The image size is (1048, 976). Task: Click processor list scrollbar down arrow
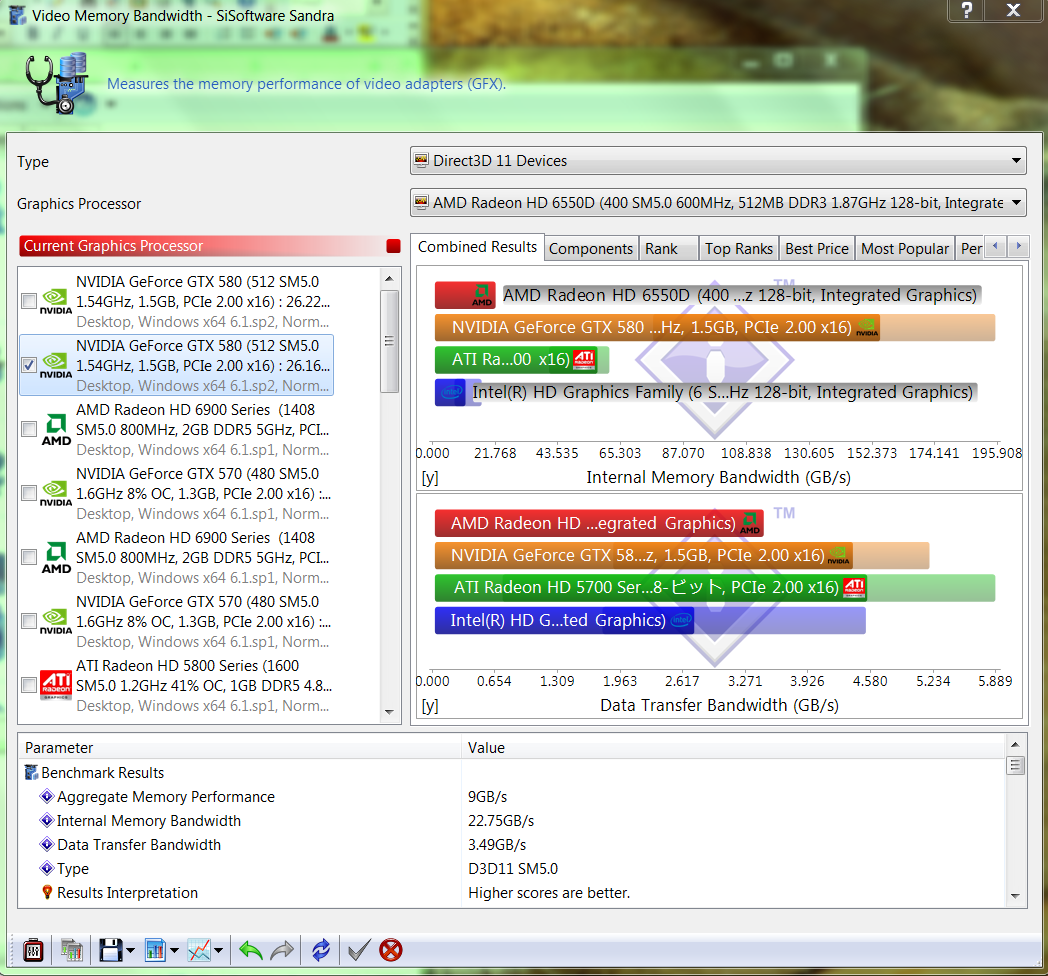pos(390,713)
